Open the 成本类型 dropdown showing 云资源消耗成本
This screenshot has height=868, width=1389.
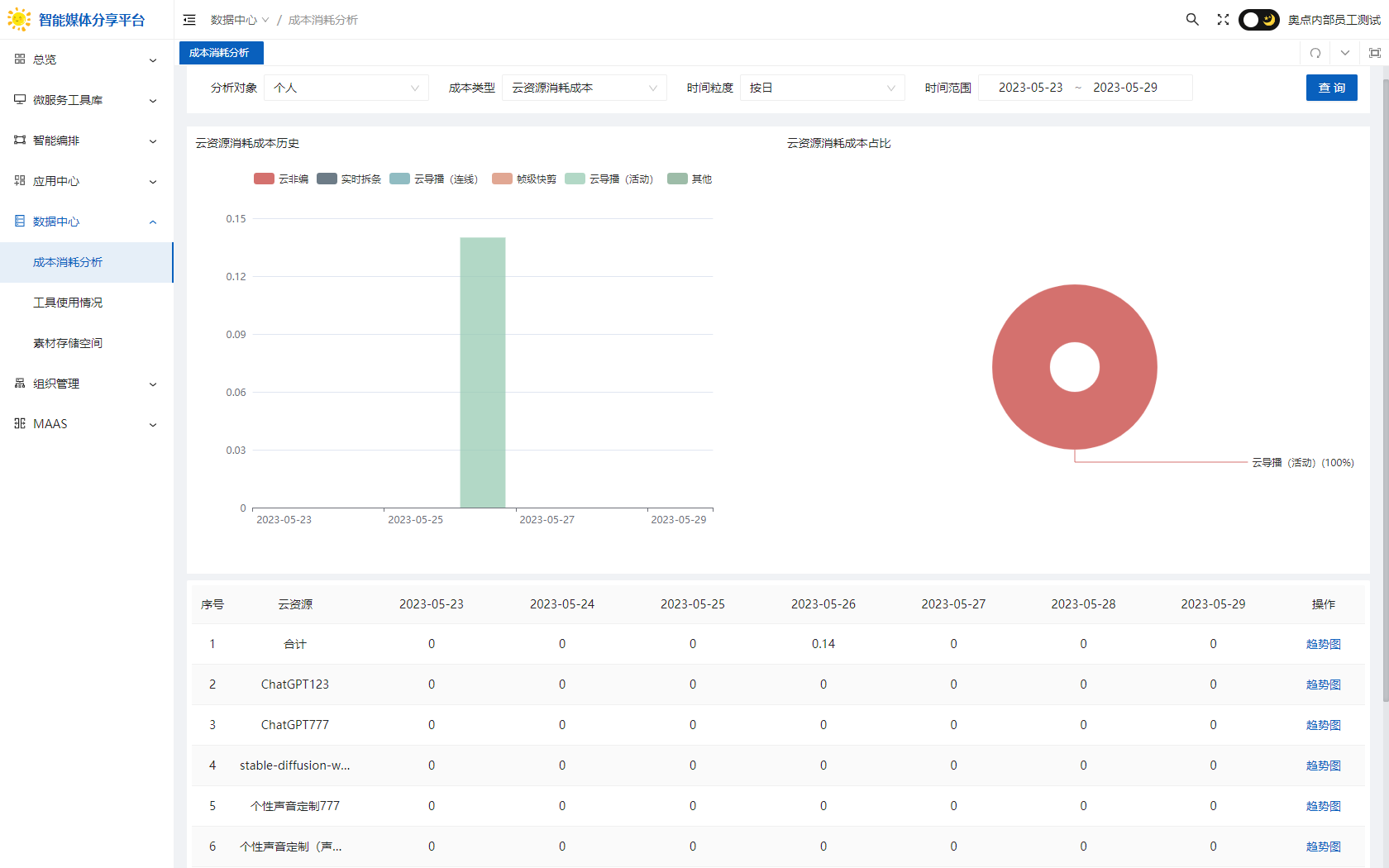(x=585, y=88)
